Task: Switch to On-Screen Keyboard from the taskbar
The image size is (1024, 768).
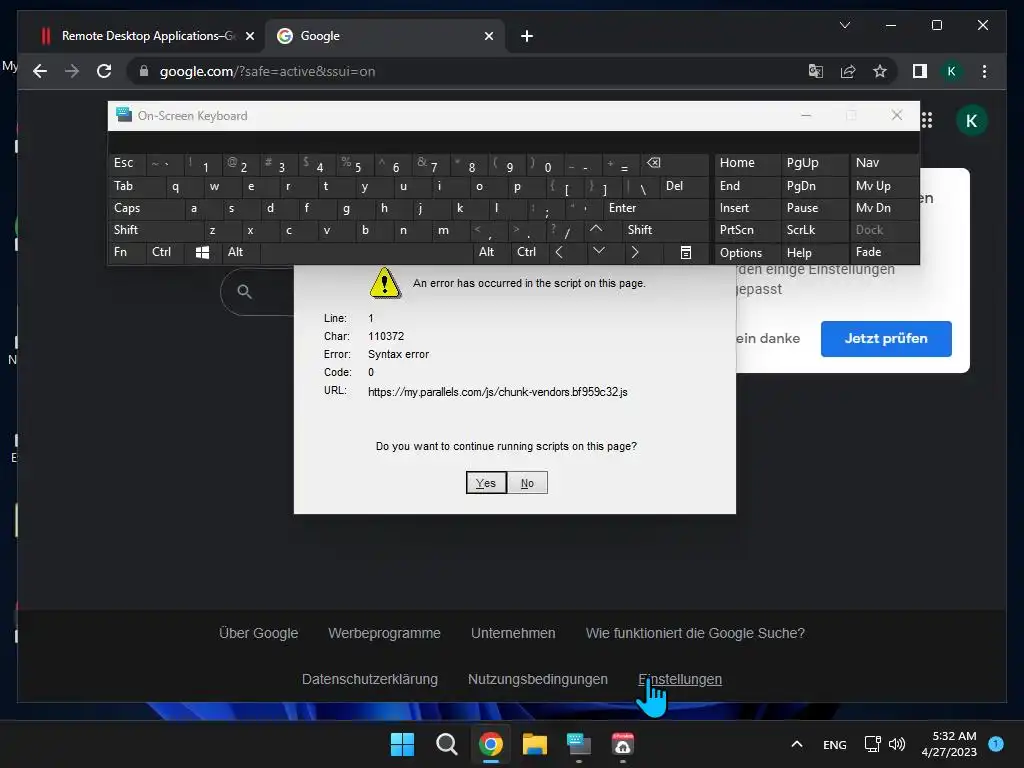Action: coord(579,744)
